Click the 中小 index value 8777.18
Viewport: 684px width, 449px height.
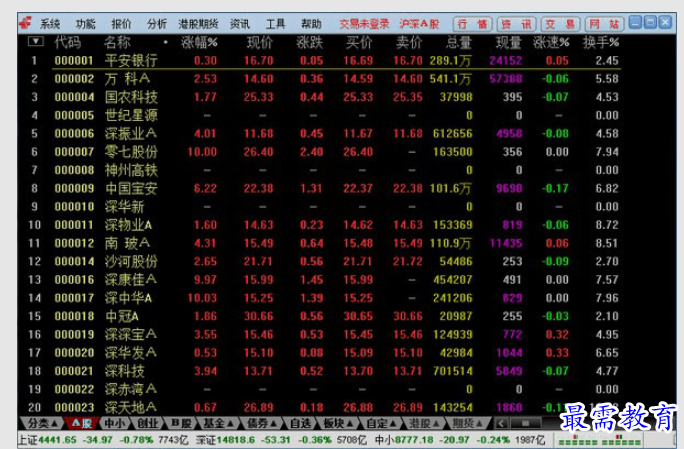(414, 439)
